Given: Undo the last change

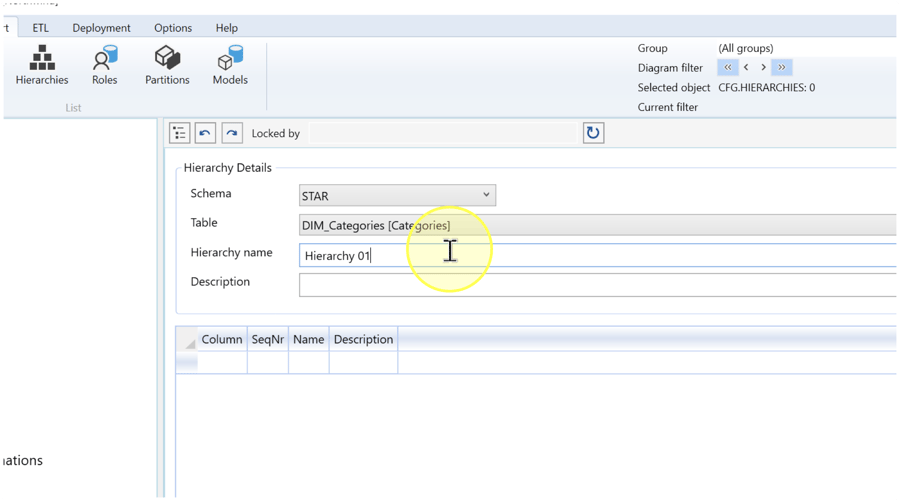Looking at the screenshot, I should click(x=205, y=133).
